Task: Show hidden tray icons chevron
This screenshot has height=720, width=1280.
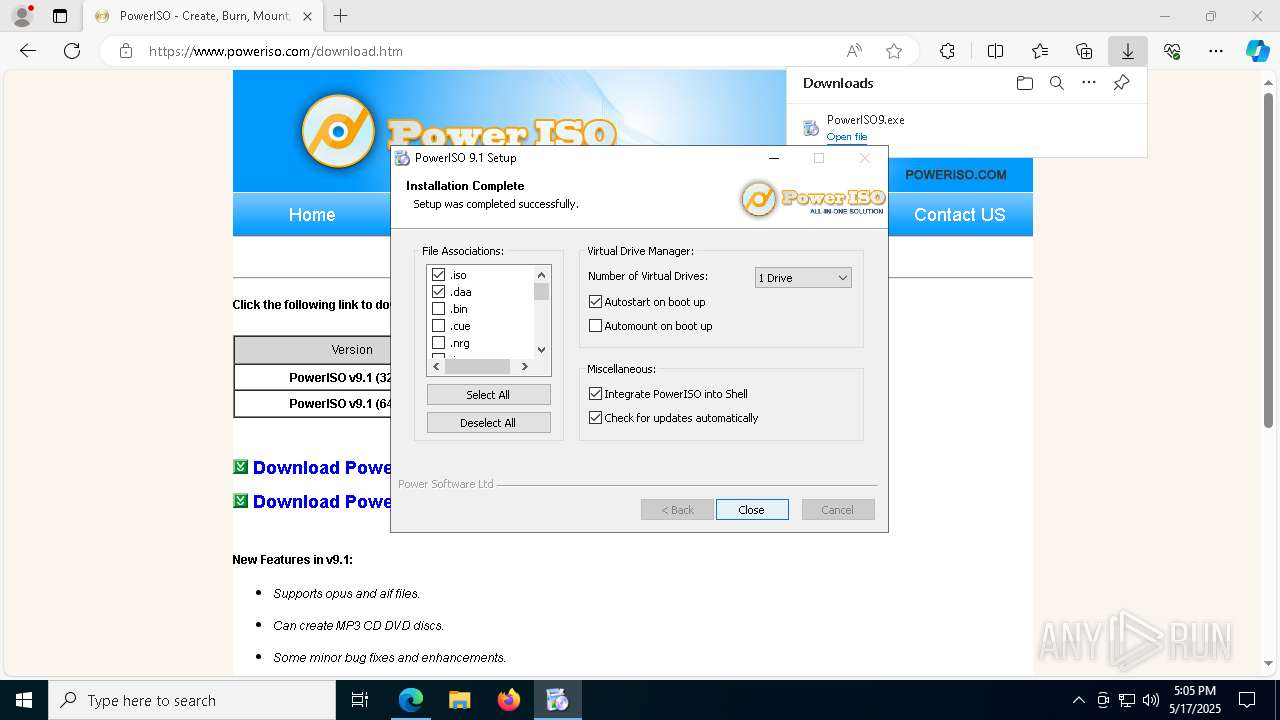Action: 1078,700
